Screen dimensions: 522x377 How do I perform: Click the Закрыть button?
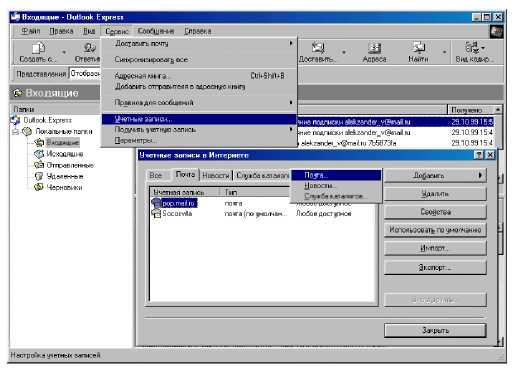[435, 330]
